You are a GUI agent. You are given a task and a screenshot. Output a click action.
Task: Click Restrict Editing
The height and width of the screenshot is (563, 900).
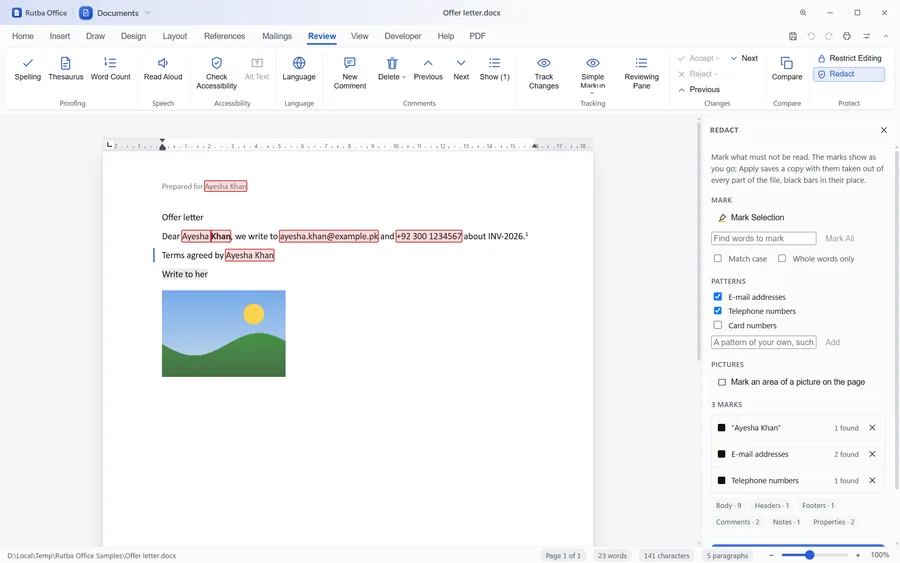(849, 58)
